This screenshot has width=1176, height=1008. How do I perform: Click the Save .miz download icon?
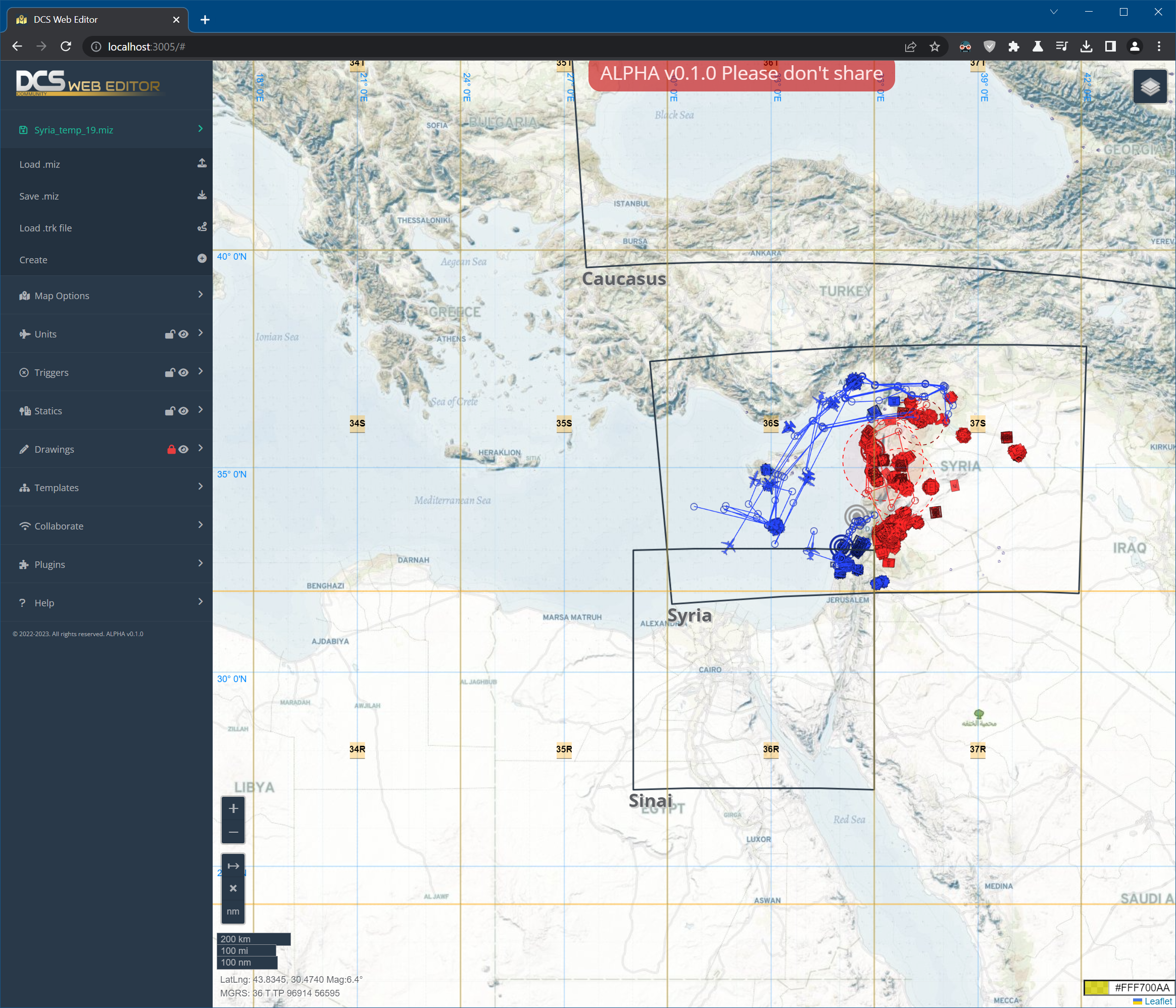pos(202,195)
